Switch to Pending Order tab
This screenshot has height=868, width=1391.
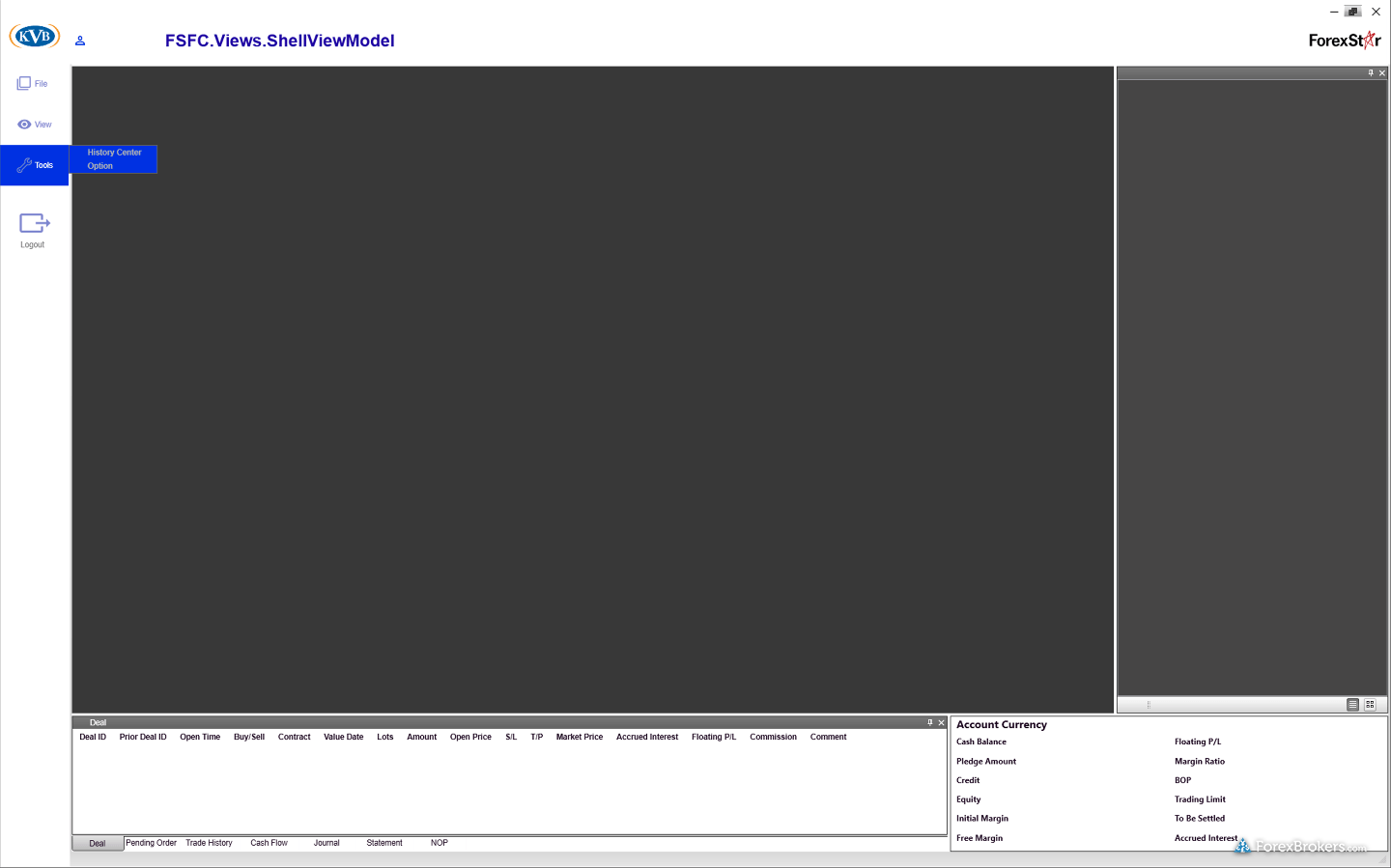(x=152, y=843)
